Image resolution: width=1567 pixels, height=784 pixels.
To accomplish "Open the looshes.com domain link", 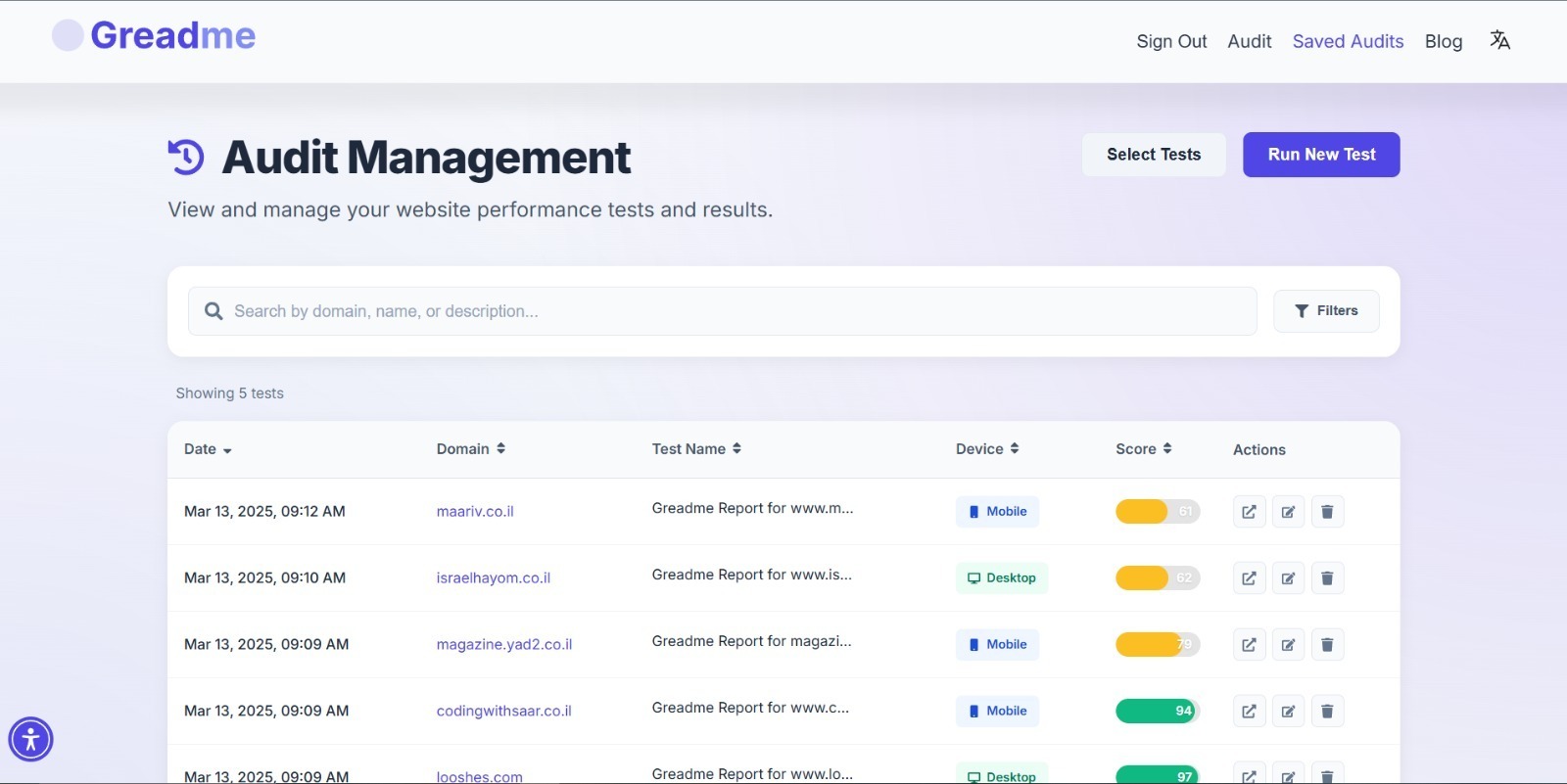I will pyautogui.click(x=480, y=777).
